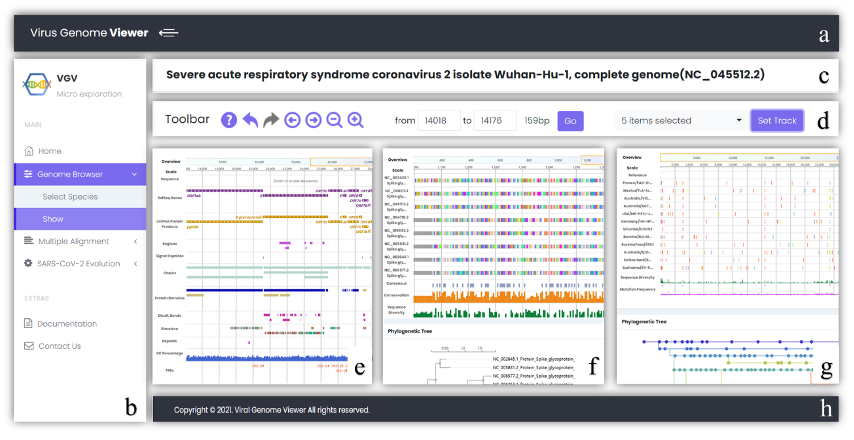854x440 pixels.
Task: Click the Multiple Alignment lines icon
Action: [28, 241]
